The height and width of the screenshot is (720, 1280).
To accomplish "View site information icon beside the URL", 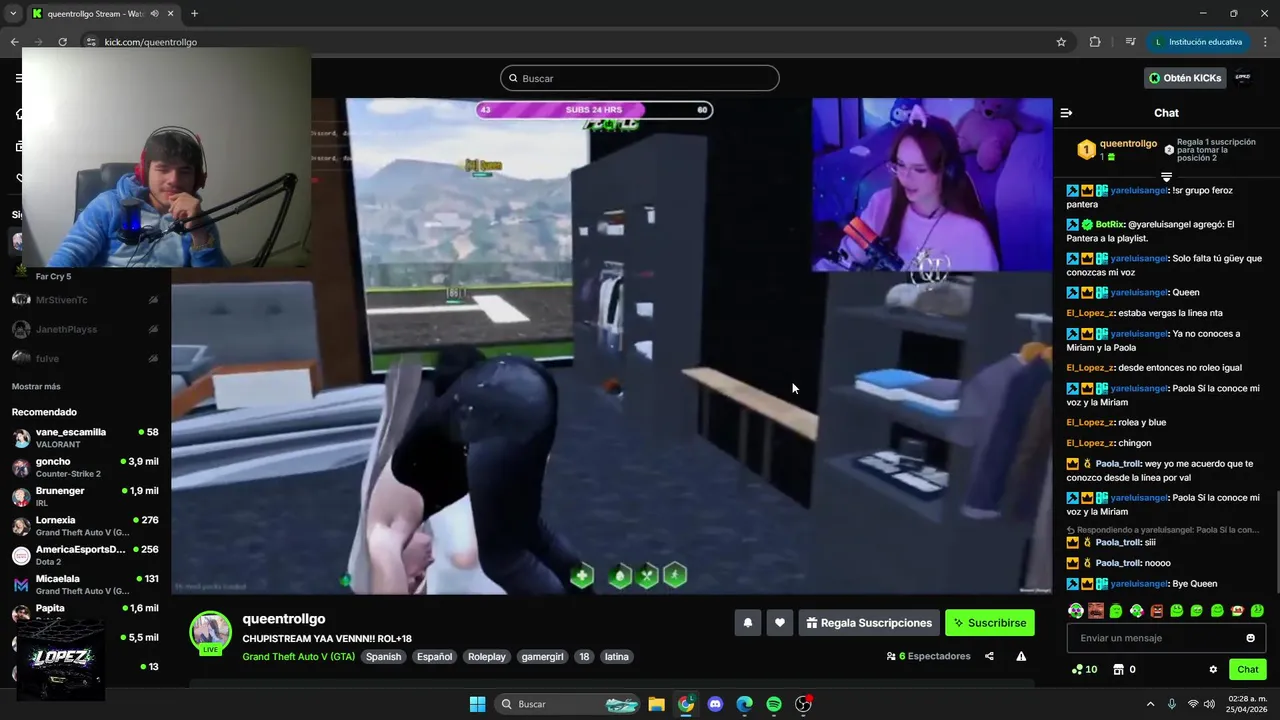I will (x=90, y=42).
